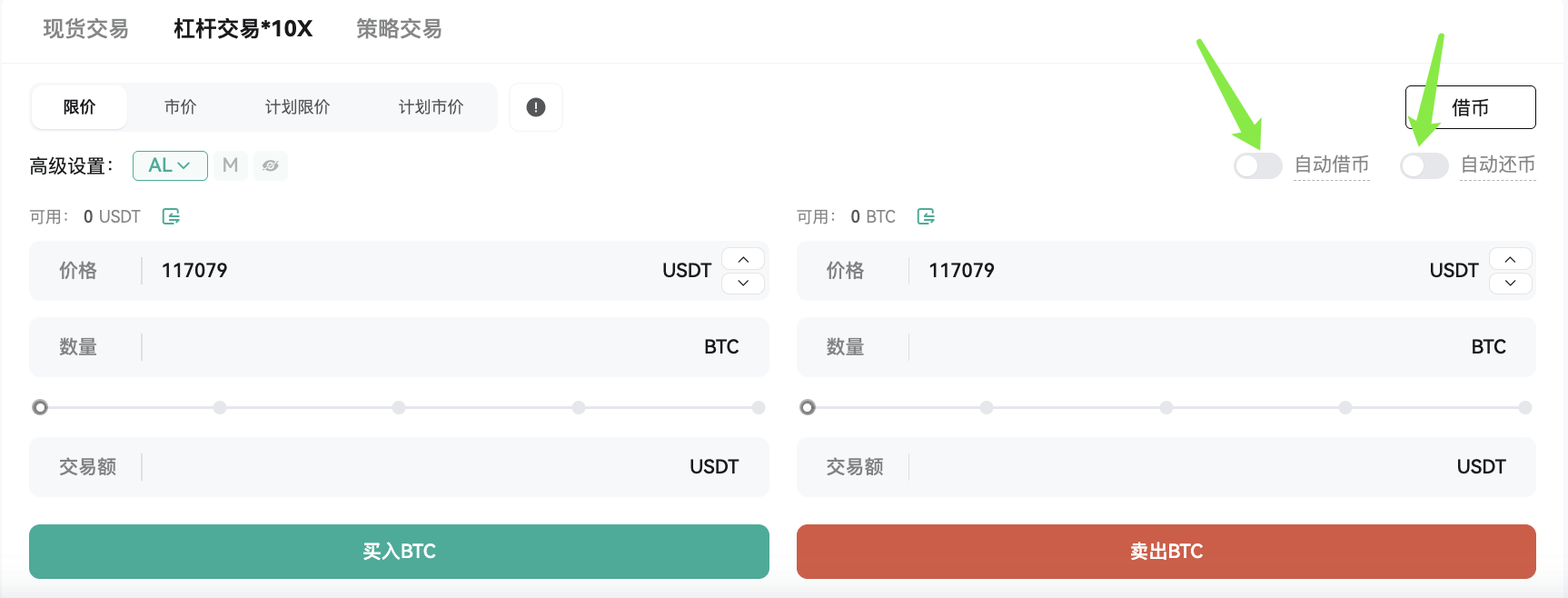Switch to the 市价 order tab
This screenshot has width=1568, height=598.
[x=179, y=106]
